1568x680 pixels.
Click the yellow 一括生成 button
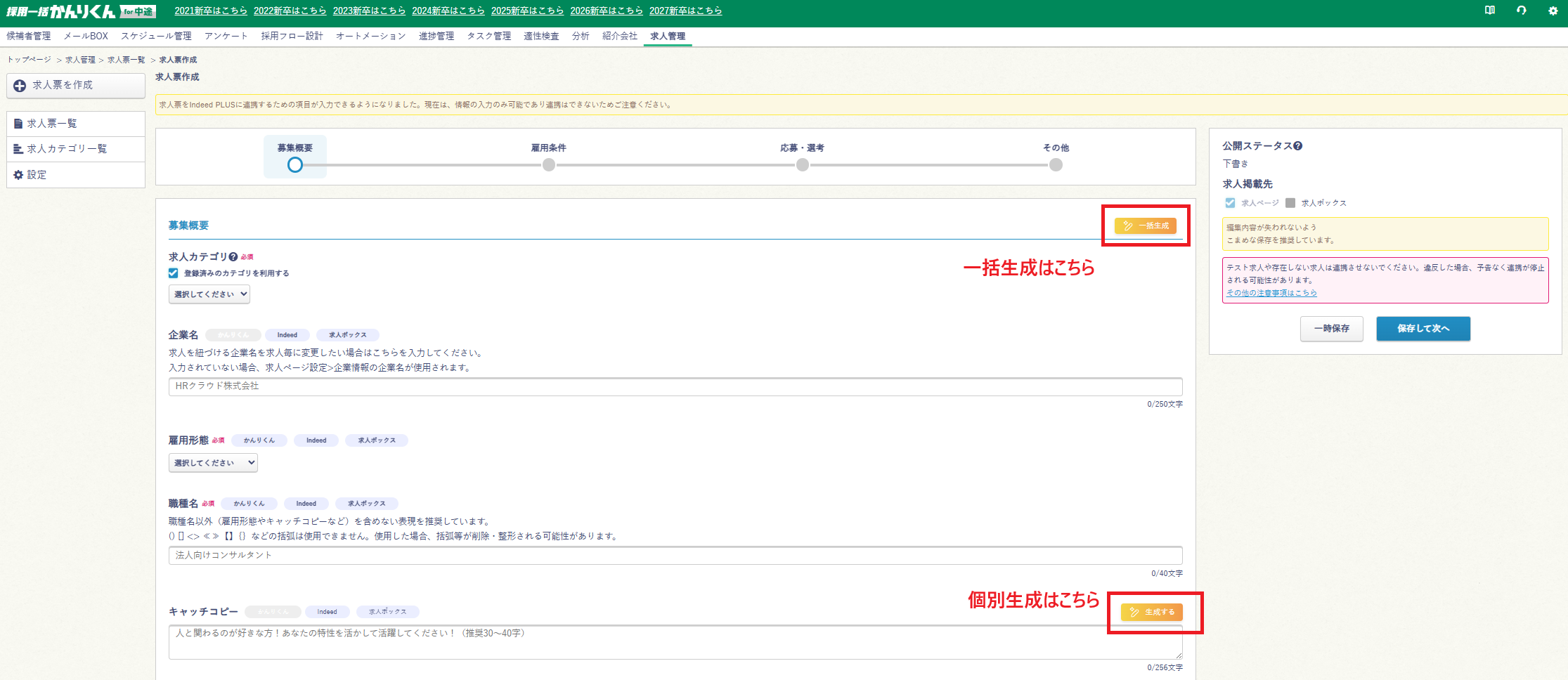point(1145,225)
